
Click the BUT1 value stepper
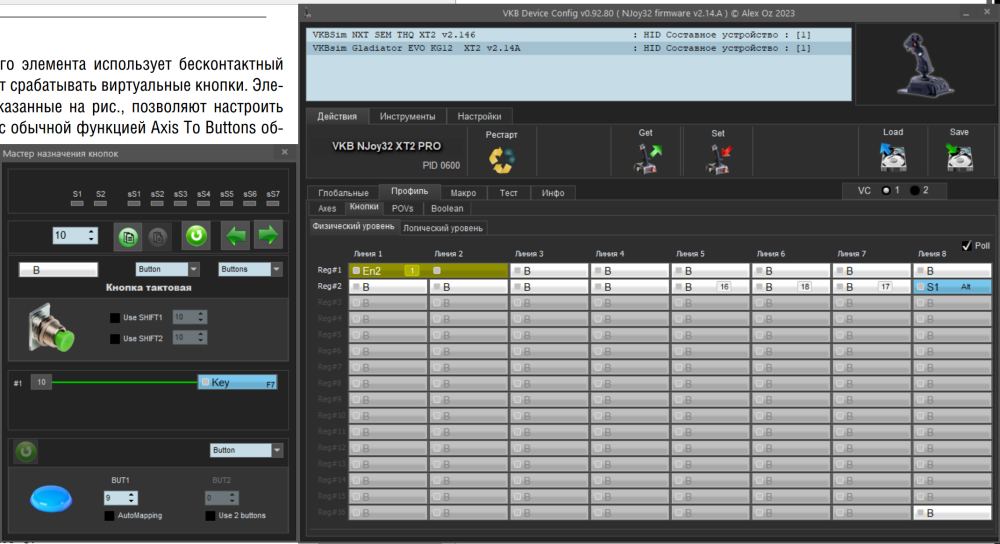pyautogui.click(x=120, y=497)
